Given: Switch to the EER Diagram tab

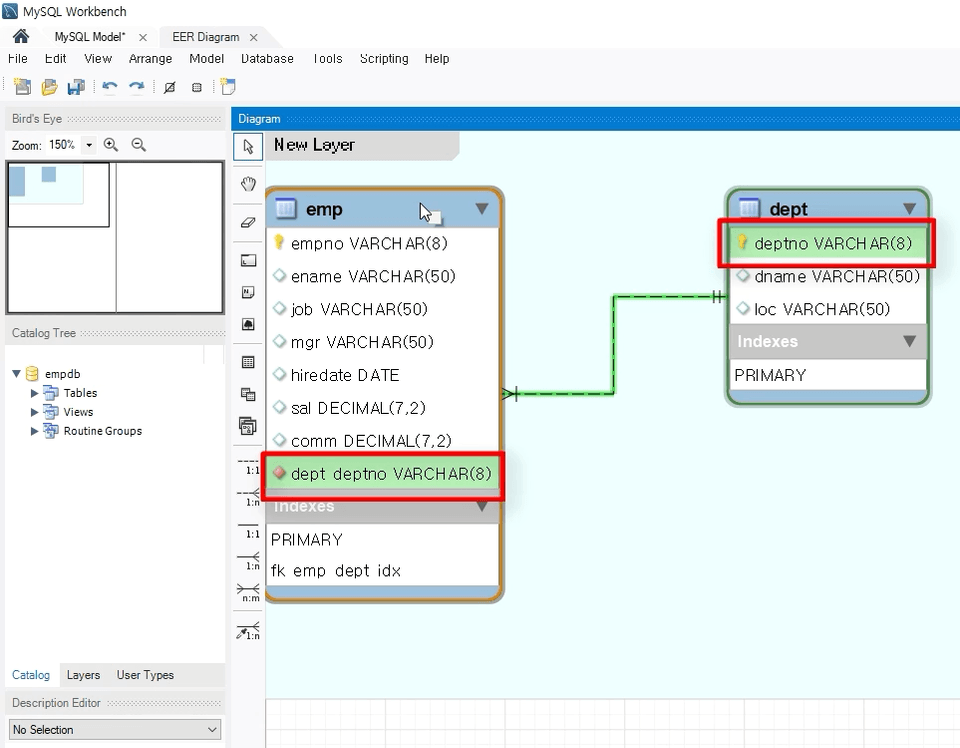Looking at the screenshot, I should [x=206, y=37].
